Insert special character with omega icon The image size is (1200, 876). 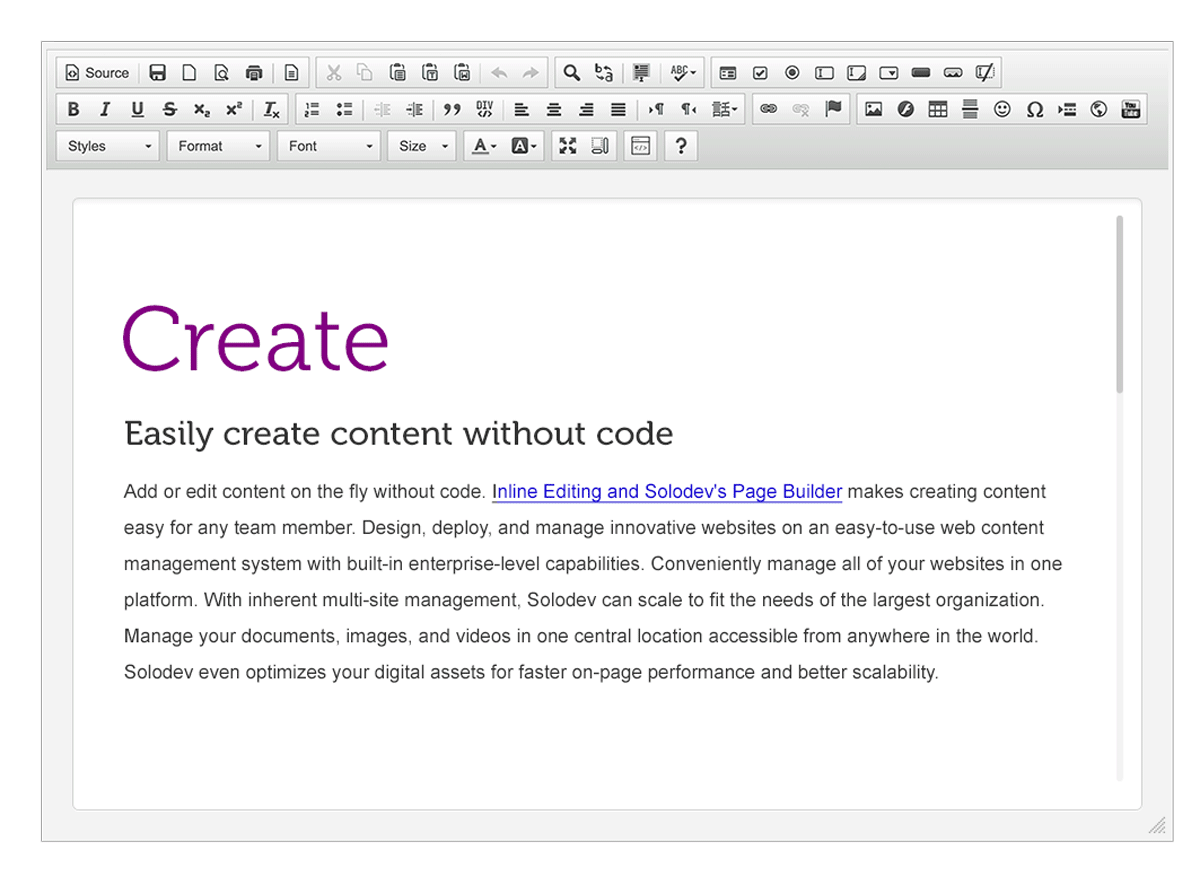click(1035, 110)
